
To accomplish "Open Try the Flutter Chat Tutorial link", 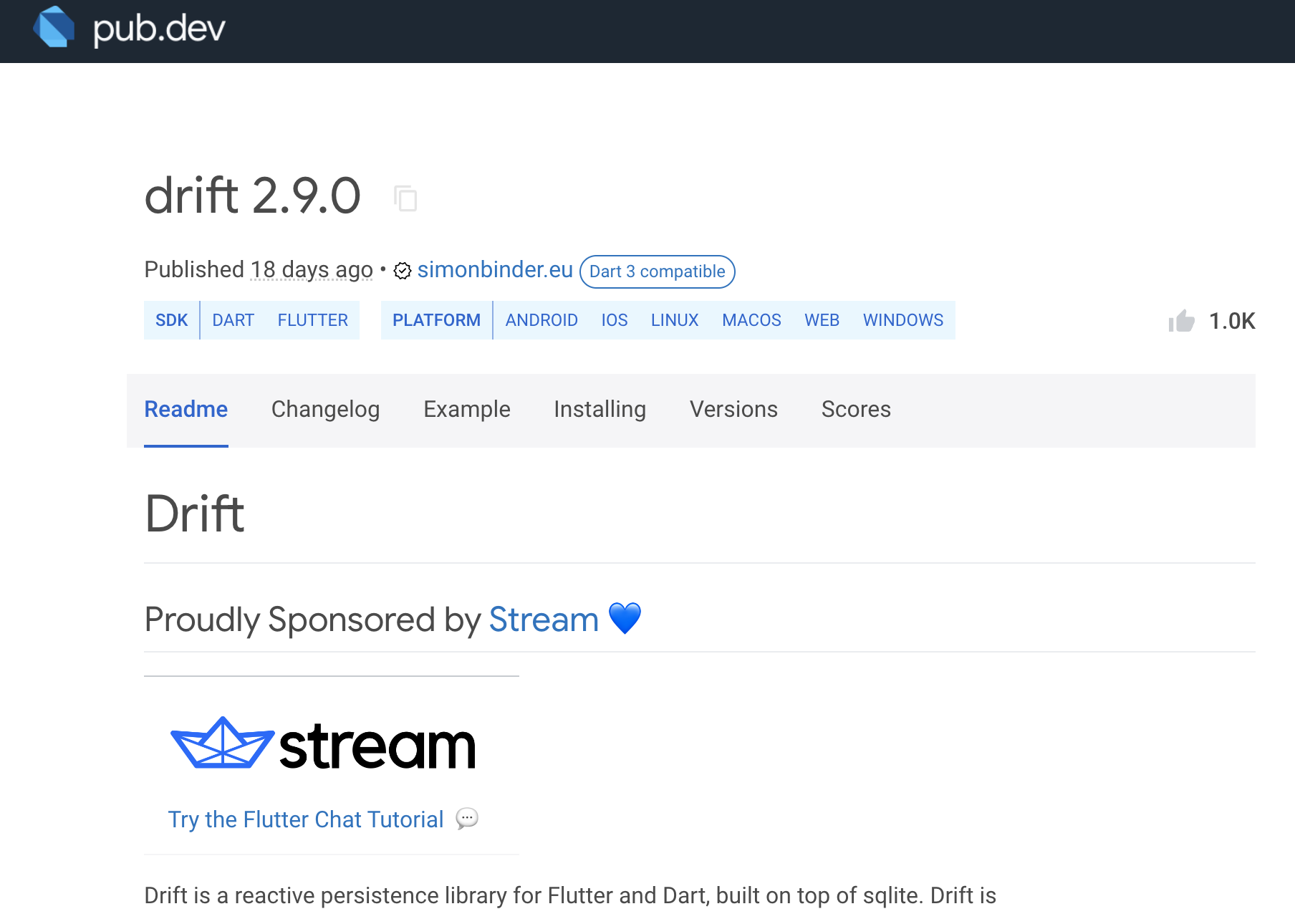I will [x=306, y=819].
